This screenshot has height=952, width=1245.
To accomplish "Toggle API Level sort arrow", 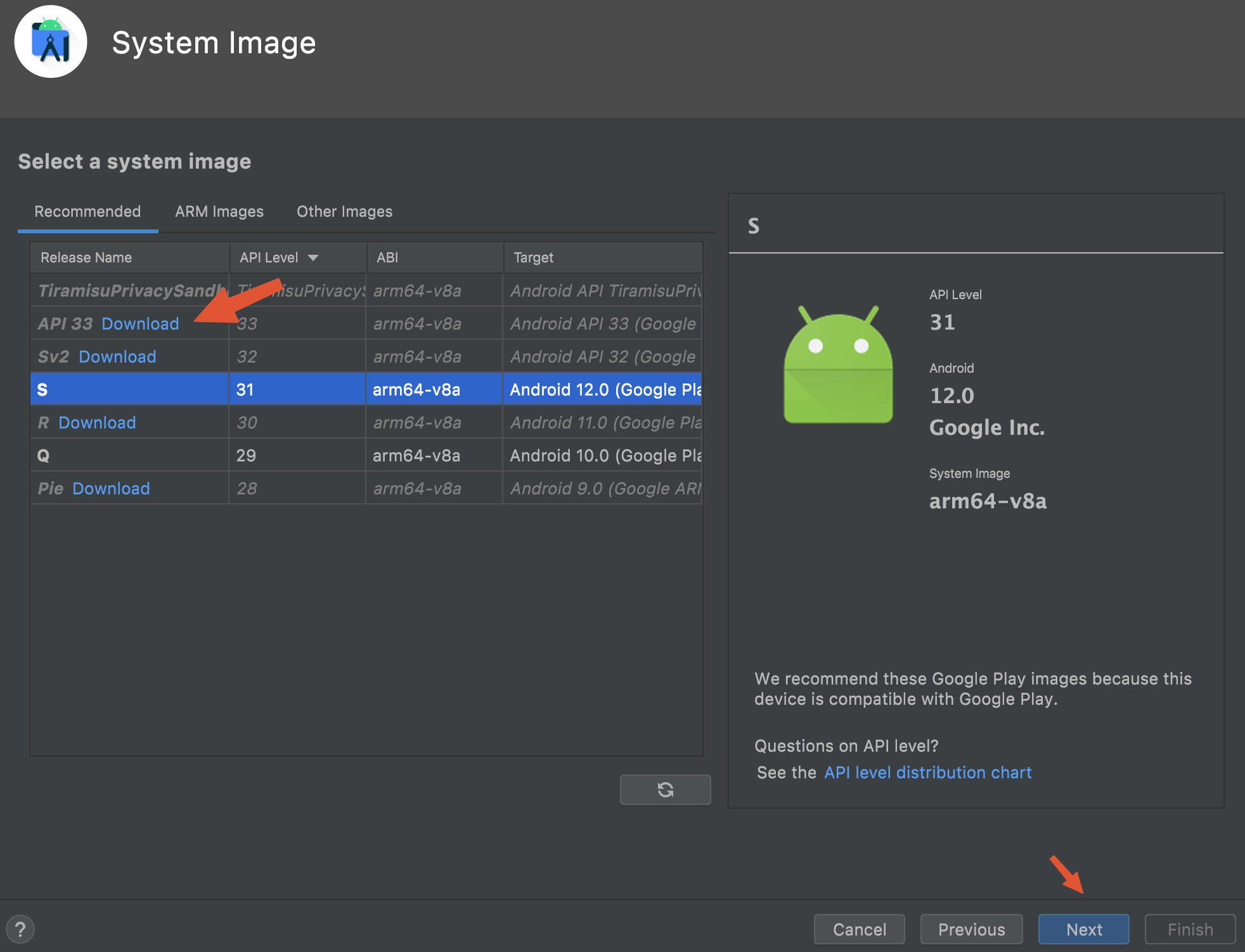I will click(313, 257).
